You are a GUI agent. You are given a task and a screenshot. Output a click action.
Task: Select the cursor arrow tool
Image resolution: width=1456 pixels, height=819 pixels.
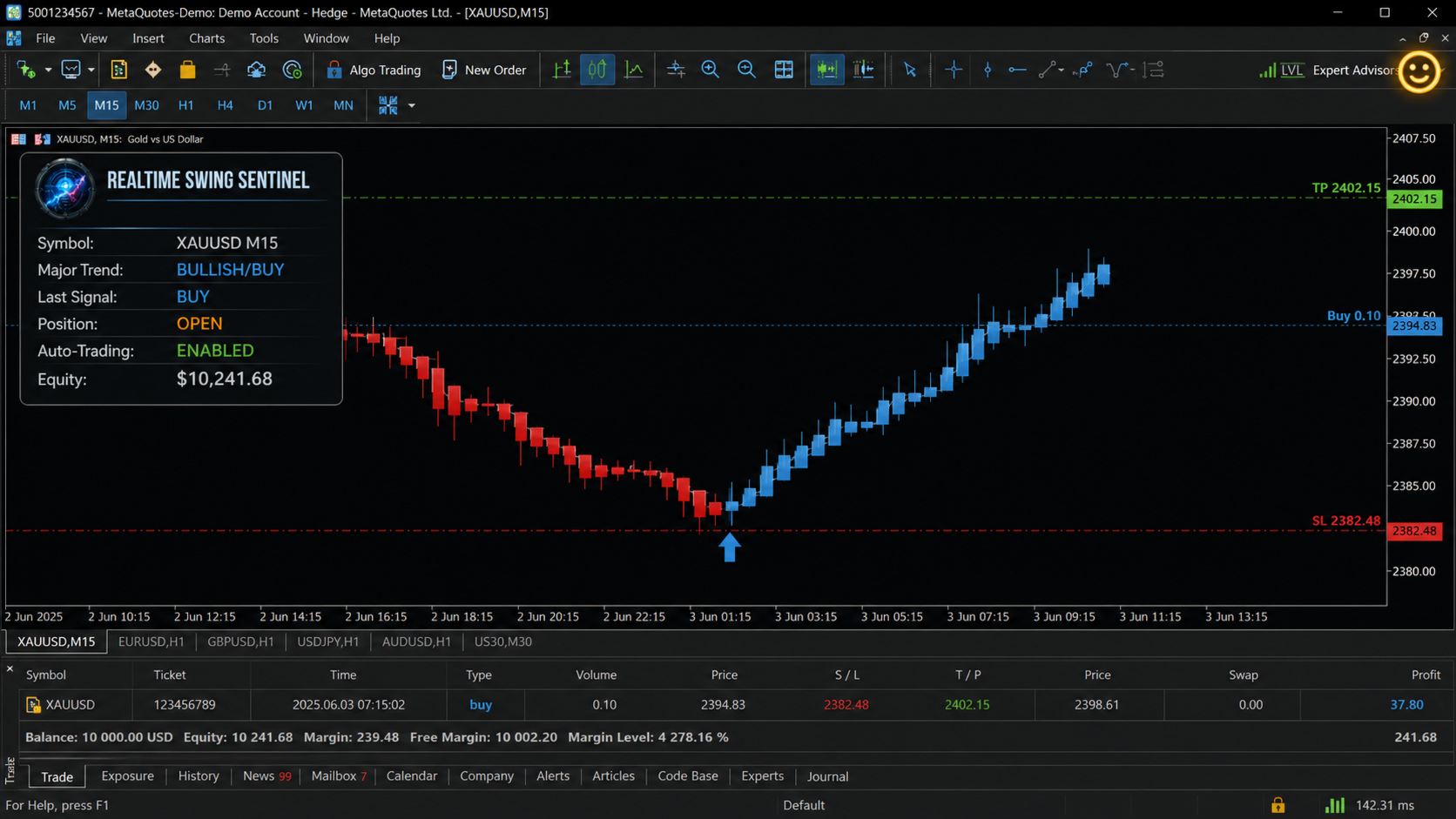[x=910, y=70]
